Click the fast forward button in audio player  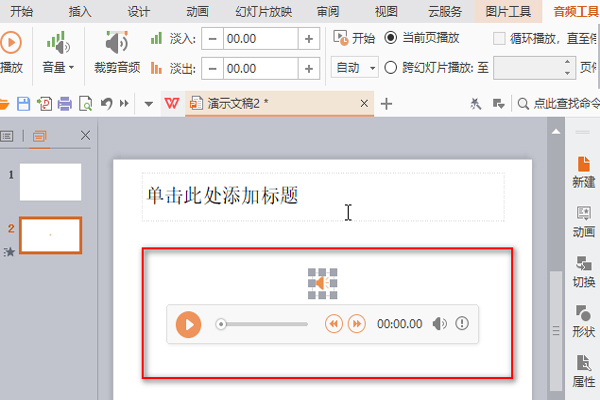(x=357, y=324)
